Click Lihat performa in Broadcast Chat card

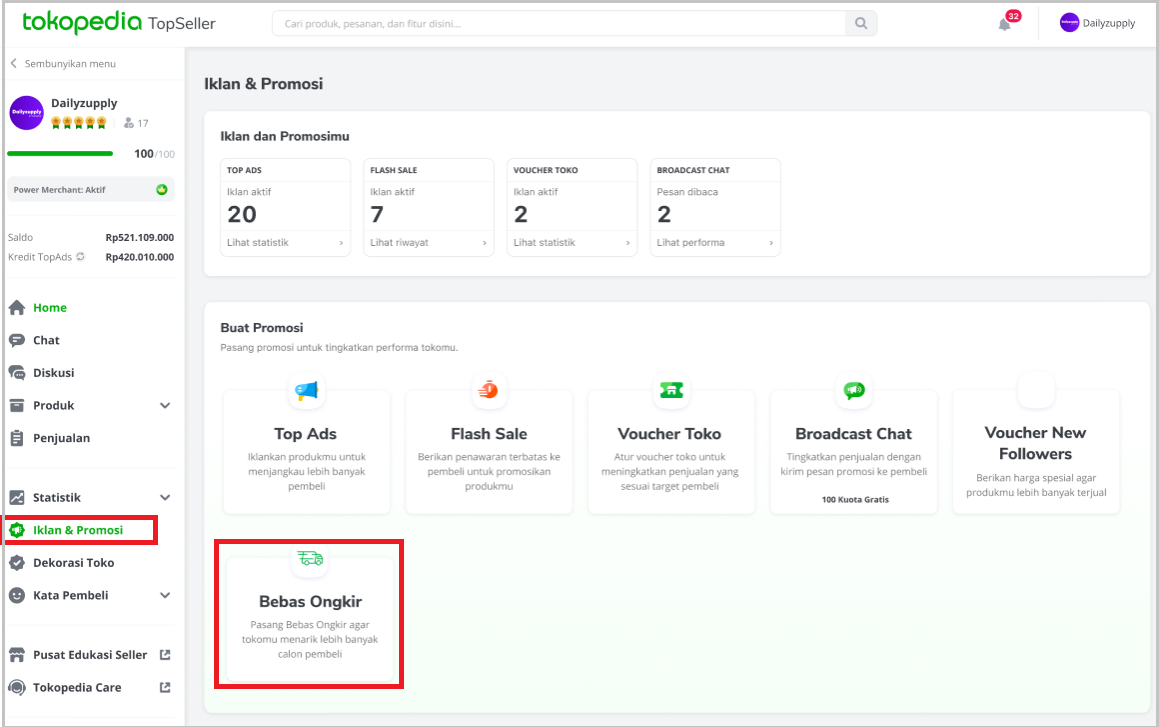690,242
